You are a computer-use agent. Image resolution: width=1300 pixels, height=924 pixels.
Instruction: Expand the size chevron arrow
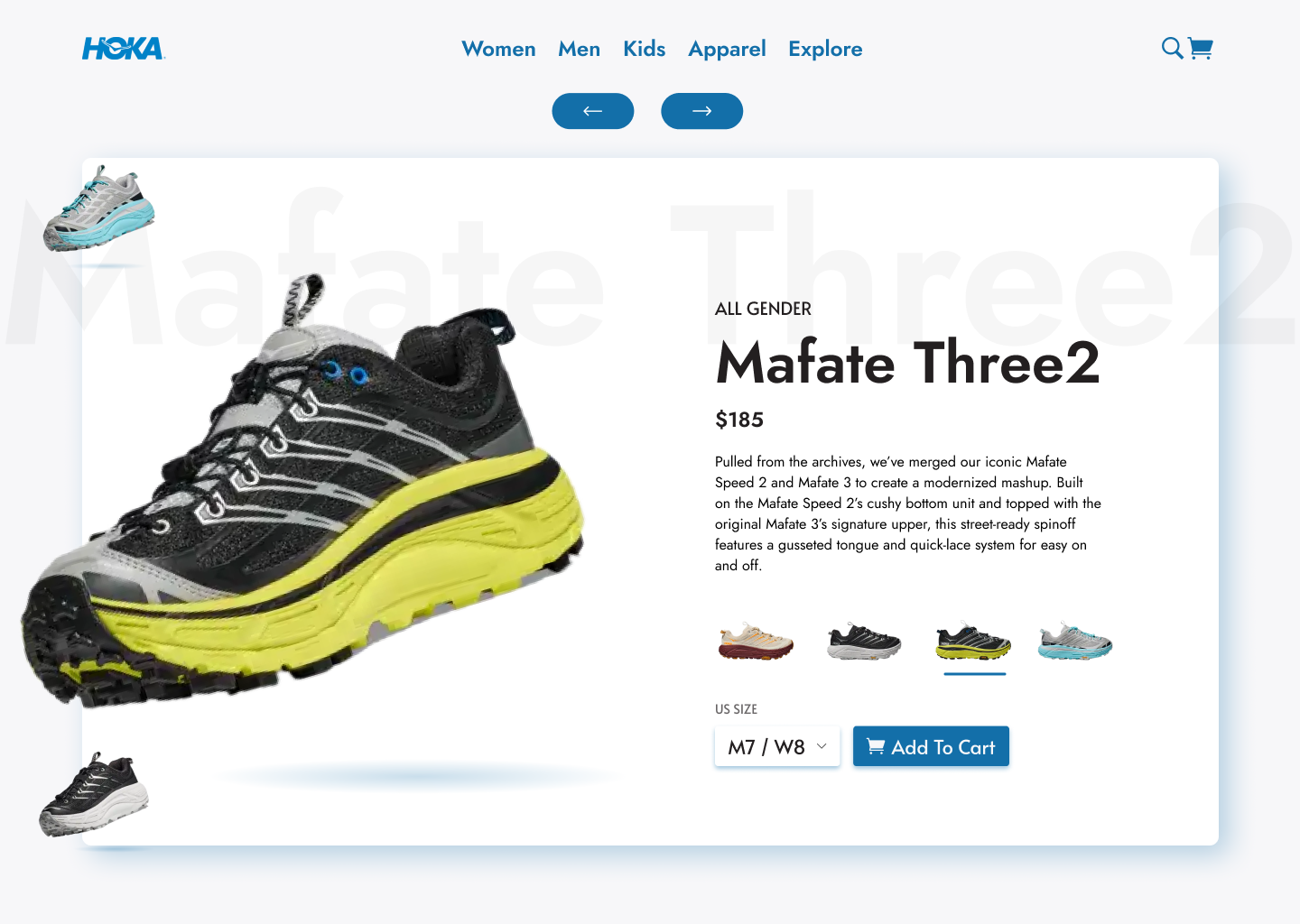coord(822,746)
